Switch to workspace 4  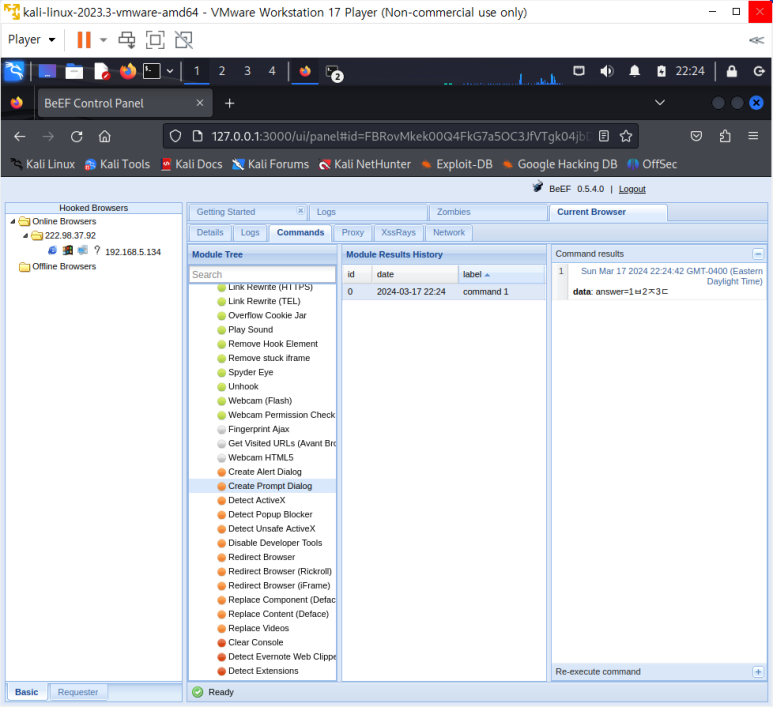pos(272,71)
